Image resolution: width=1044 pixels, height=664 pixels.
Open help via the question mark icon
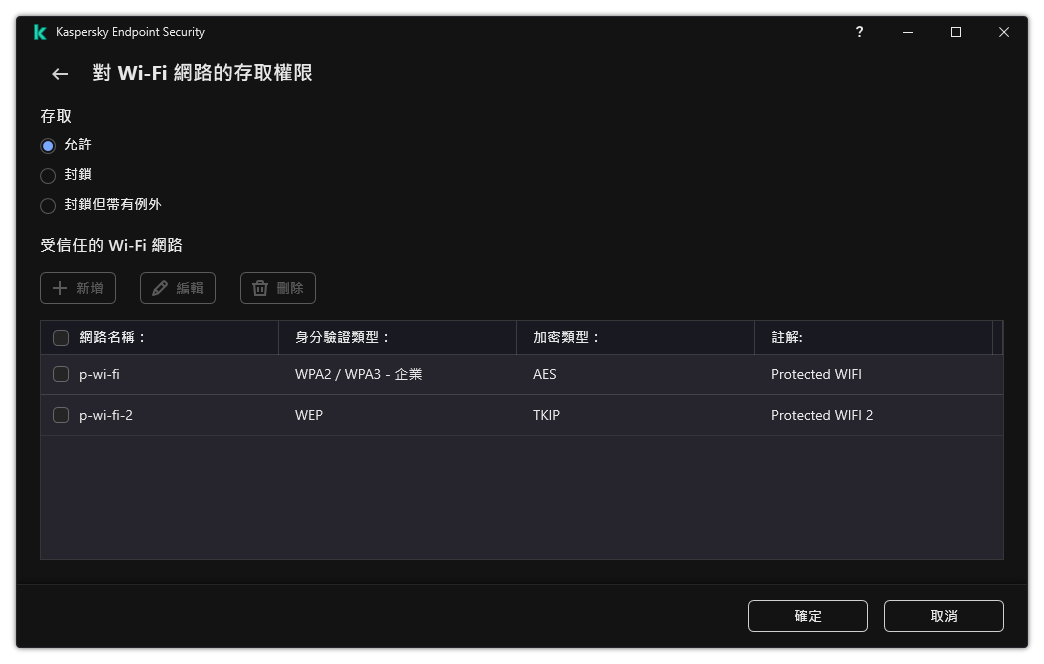(860, 32)
